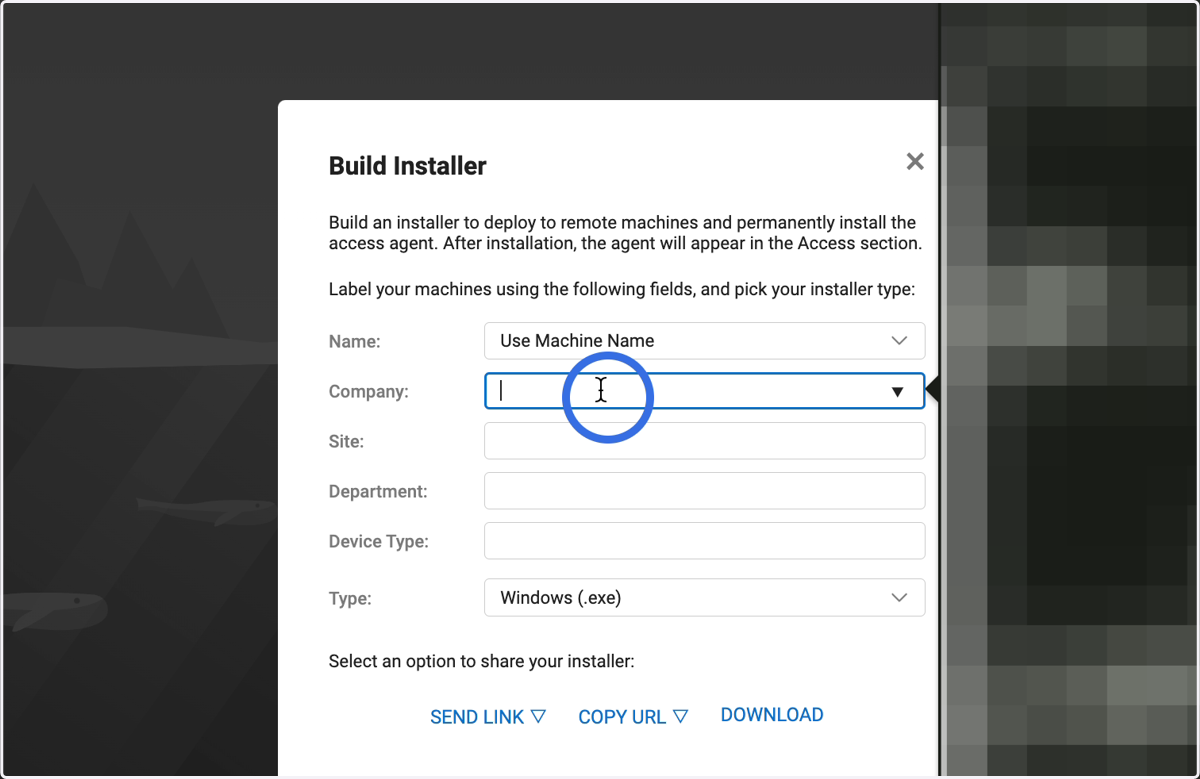Open the Type dropdown showing Windows (.exe)
The image size is (1200, 779).
(704, 598)
